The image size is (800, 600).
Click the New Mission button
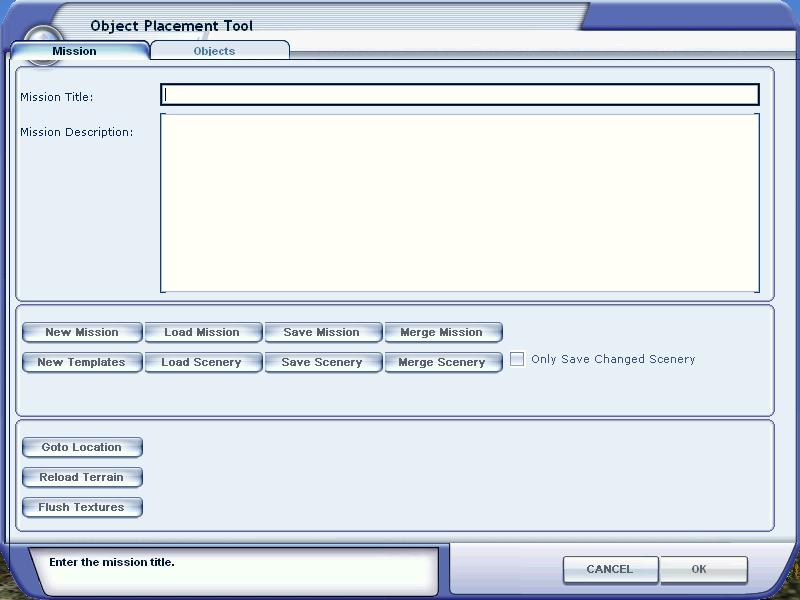pos(82,332)
